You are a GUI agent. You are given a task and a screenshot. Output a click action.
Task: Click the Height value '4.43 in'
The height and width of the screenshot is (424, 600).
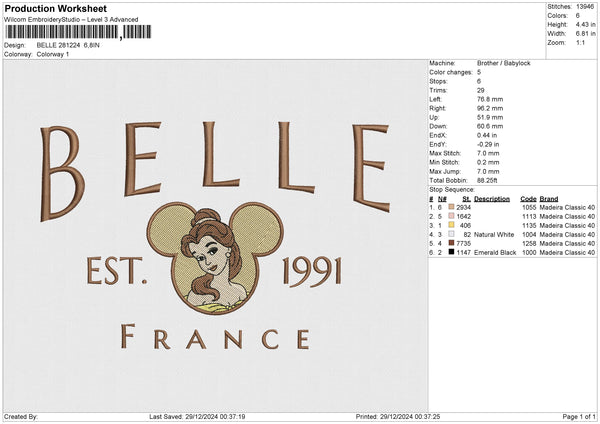585,24
